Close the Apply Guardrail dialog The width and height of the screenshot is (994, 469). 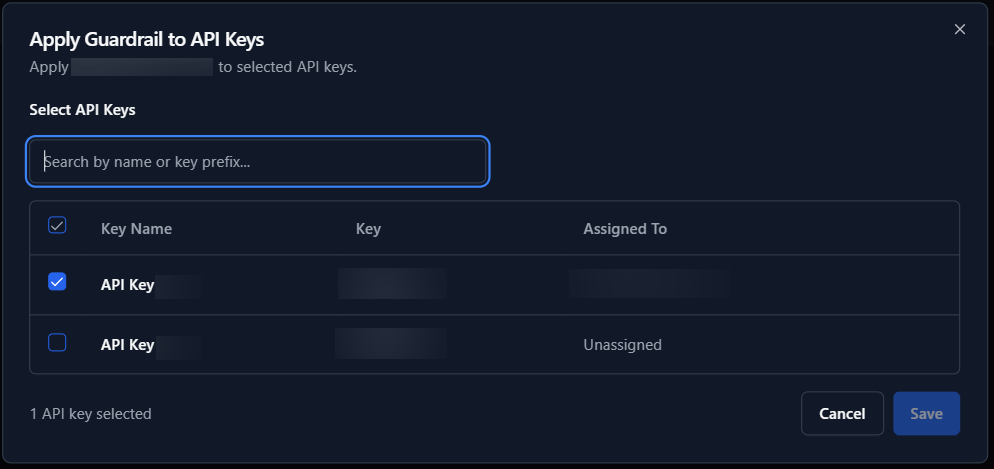pos(960,29)
